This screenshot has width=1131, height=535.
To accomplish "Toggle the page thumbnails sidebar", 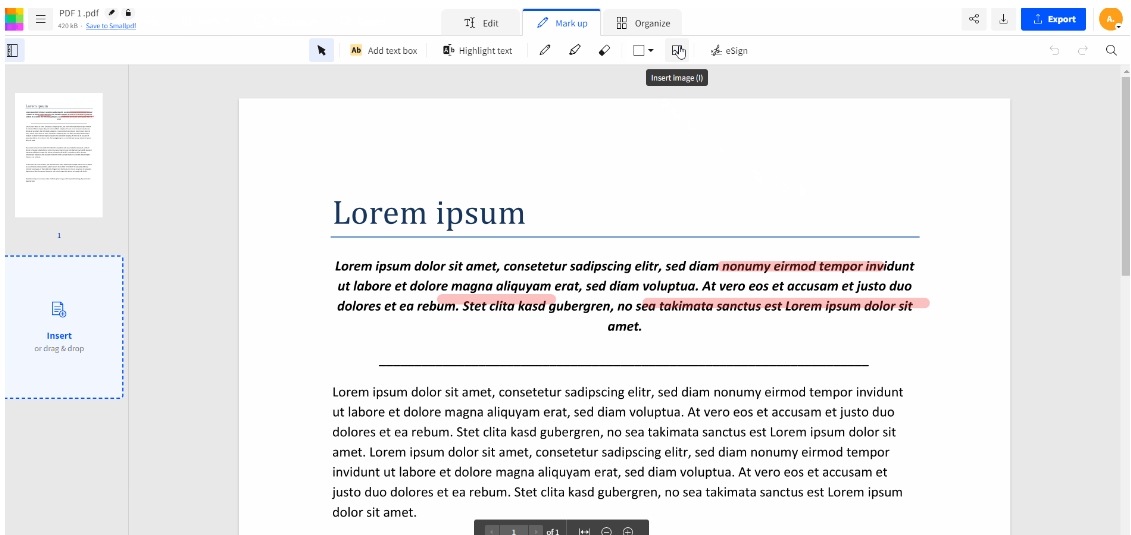I will [x=13, y=50].
